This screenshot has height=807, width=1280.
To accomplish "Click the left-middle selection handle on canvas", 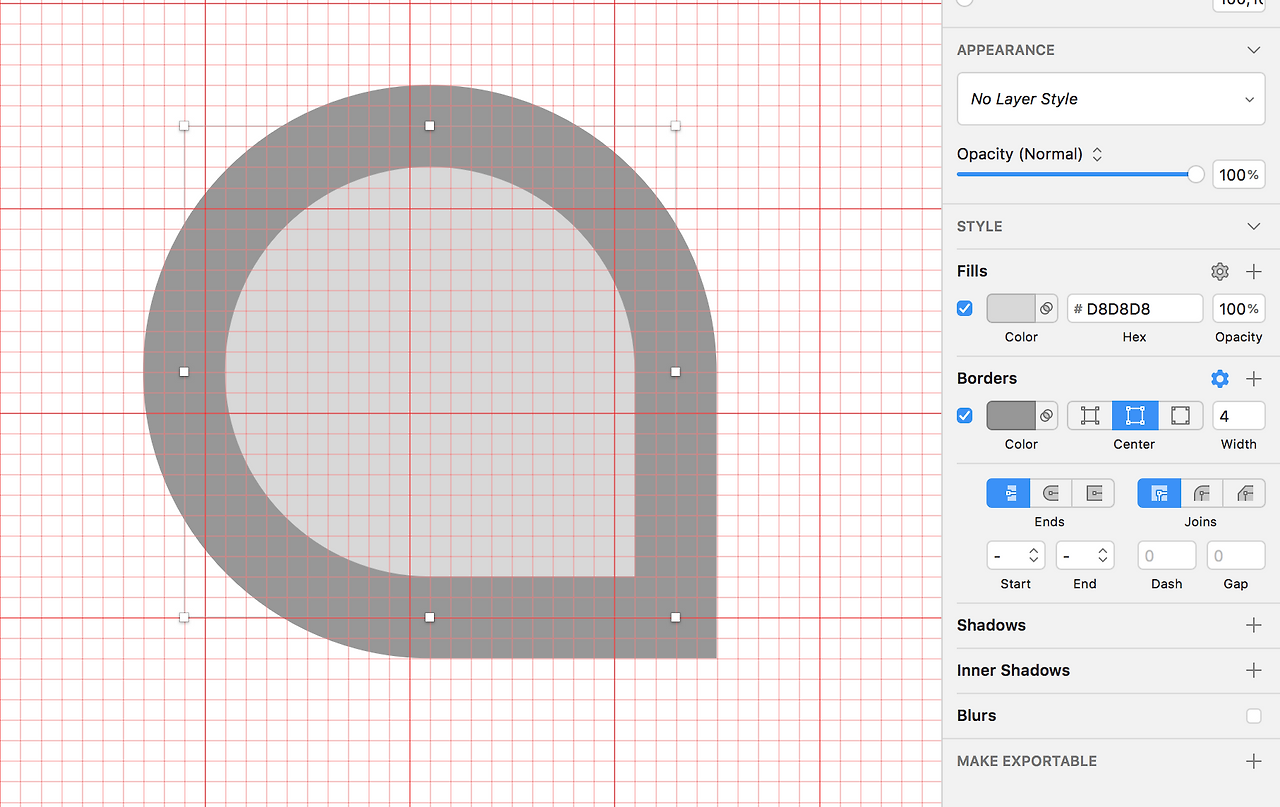I will [184, 372].
